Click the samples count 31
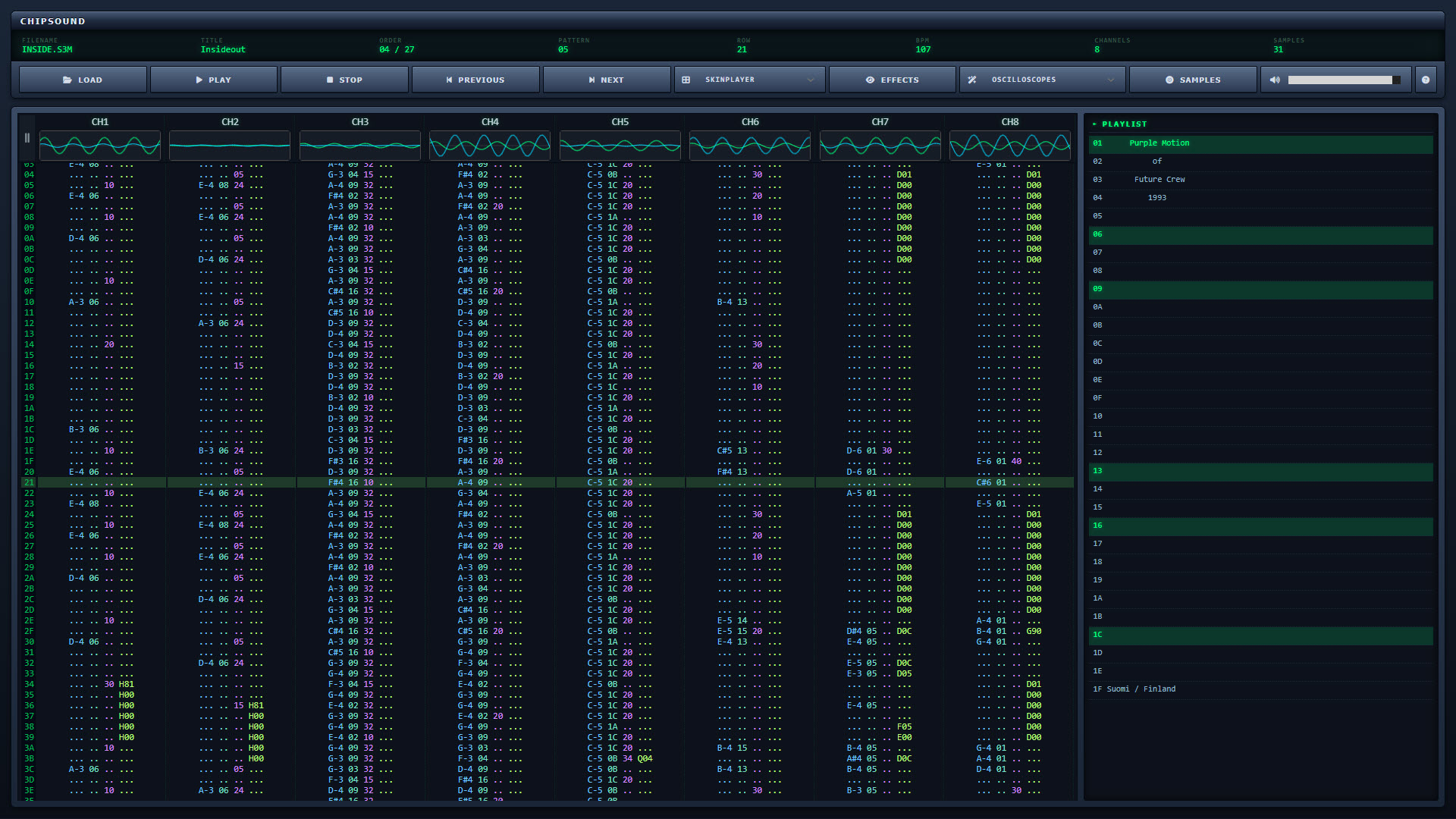The width and height of the screenshot is (1456, 819). tap(1279, 50)
